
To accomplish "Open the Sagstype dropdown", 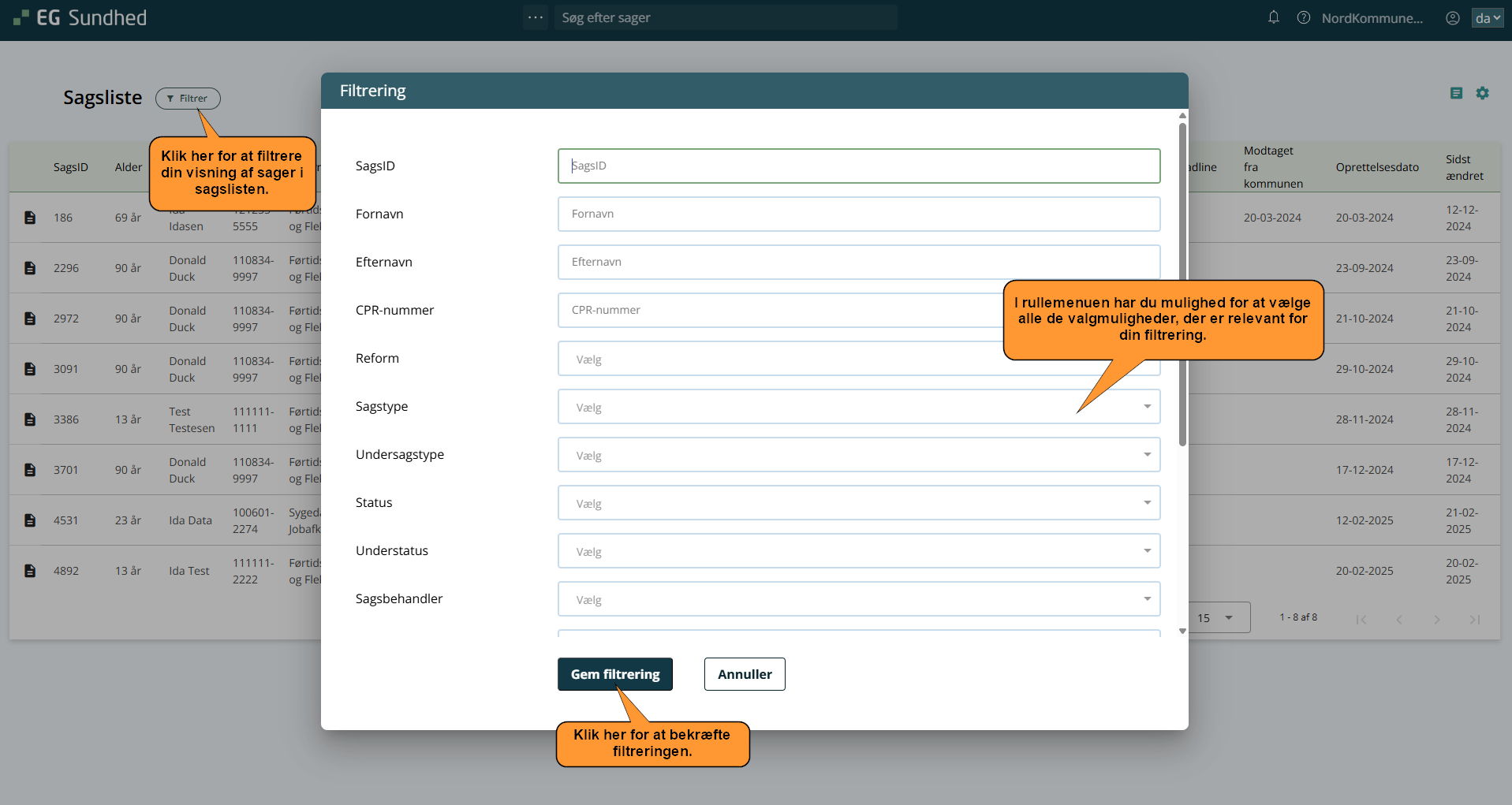I will point(859,407).
